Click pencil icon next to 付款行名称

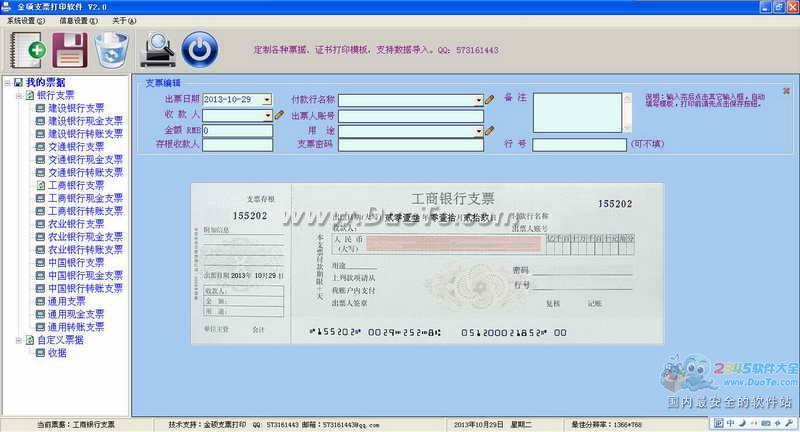click(489, 99)
